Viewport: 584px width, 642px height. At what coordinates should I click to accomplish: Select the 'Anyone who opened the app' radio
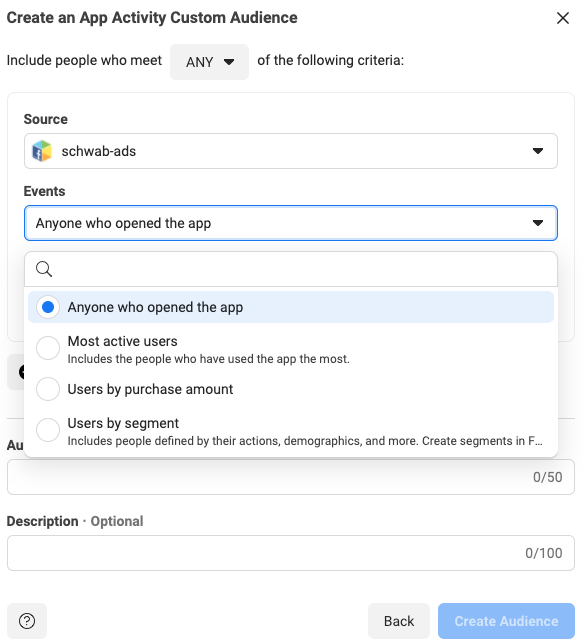[48, 307]
